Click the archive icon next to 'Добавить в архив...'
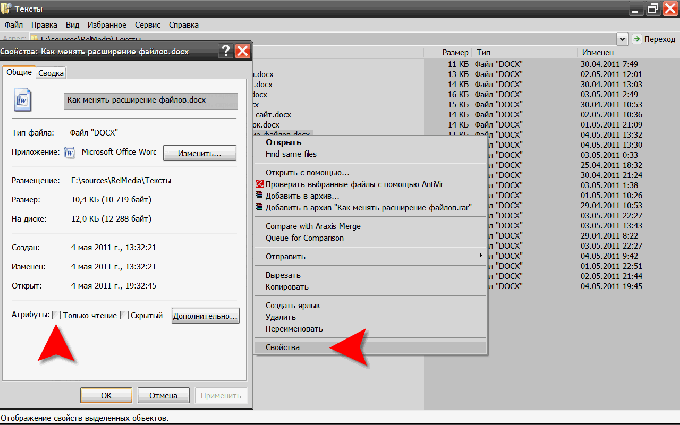This screenshot has height=425, width=680. pos(260,196)
